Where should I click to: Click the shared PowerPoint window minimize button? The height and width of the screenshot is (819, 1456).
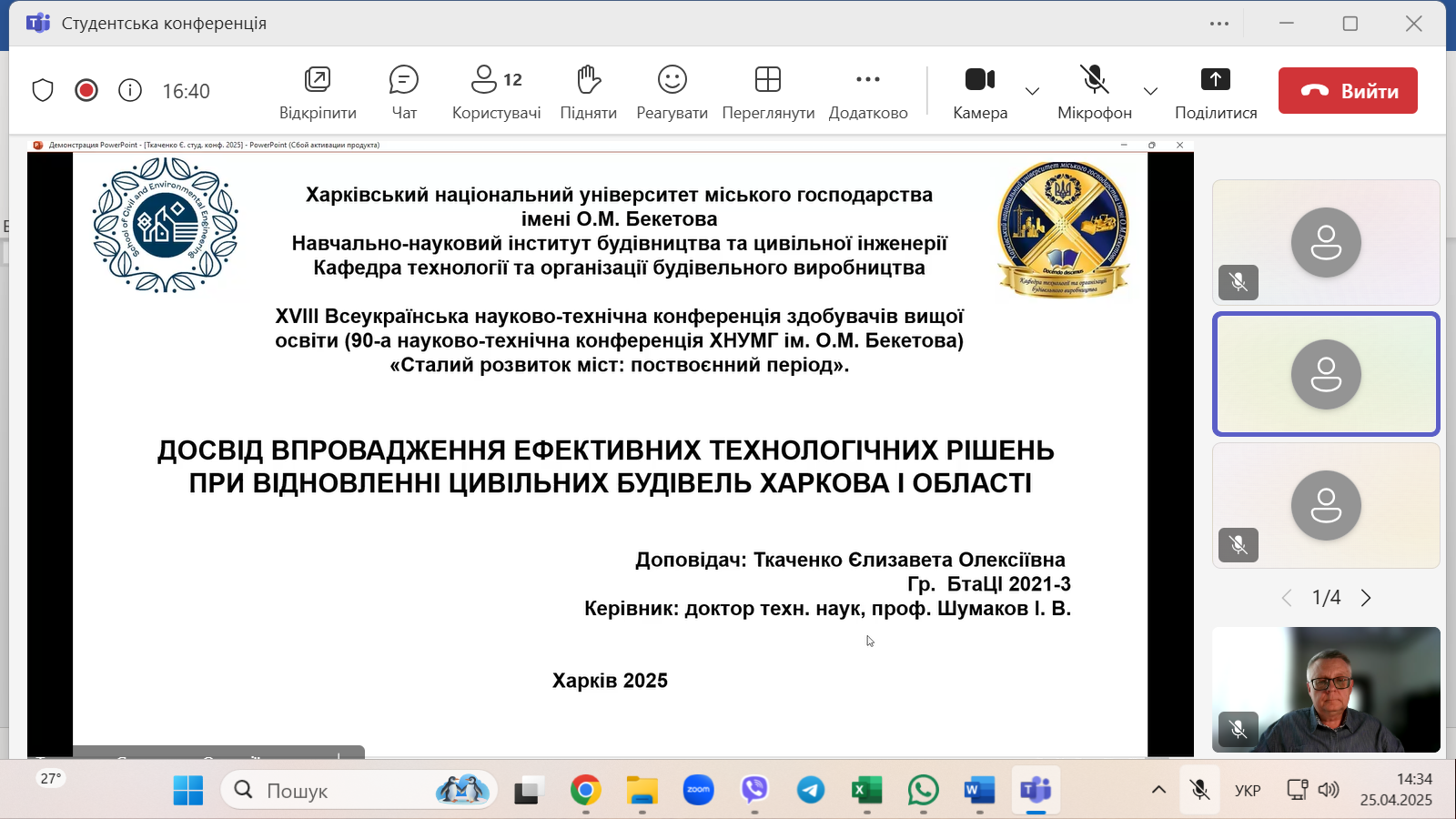tap(1124, 145)
